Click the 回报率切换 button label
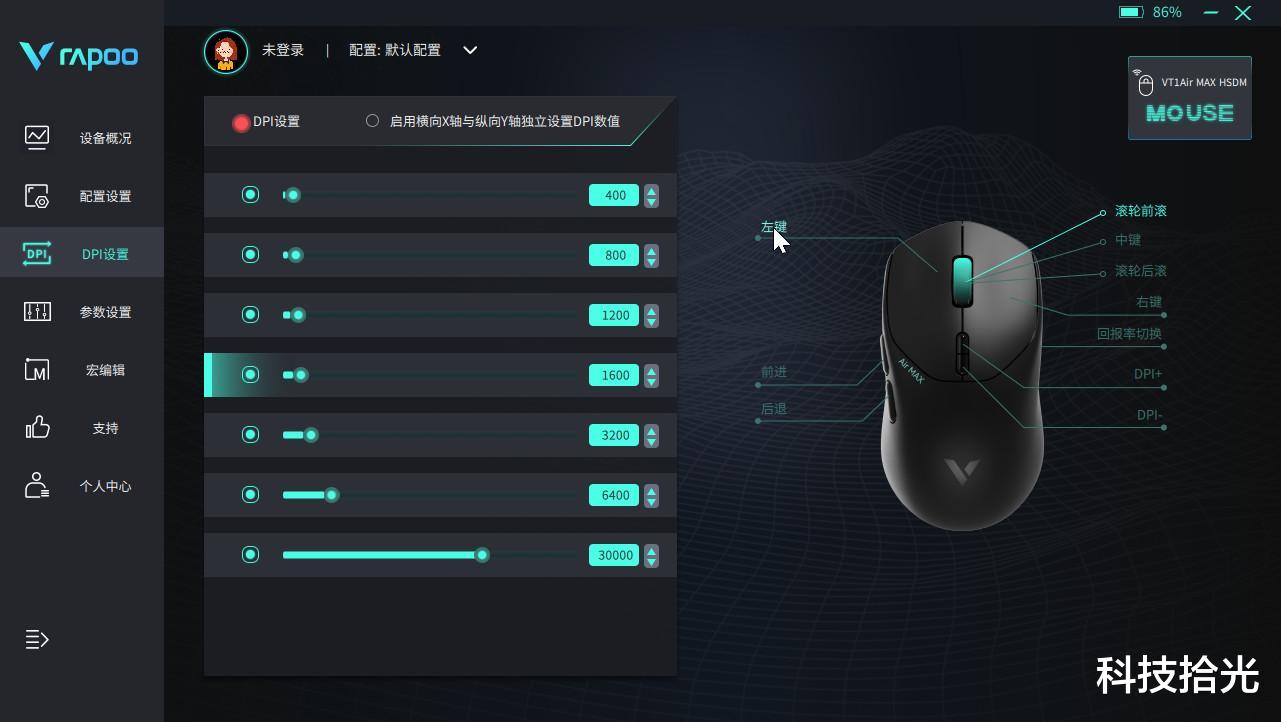This screenshot has width=1281, height=722. 1129,334
